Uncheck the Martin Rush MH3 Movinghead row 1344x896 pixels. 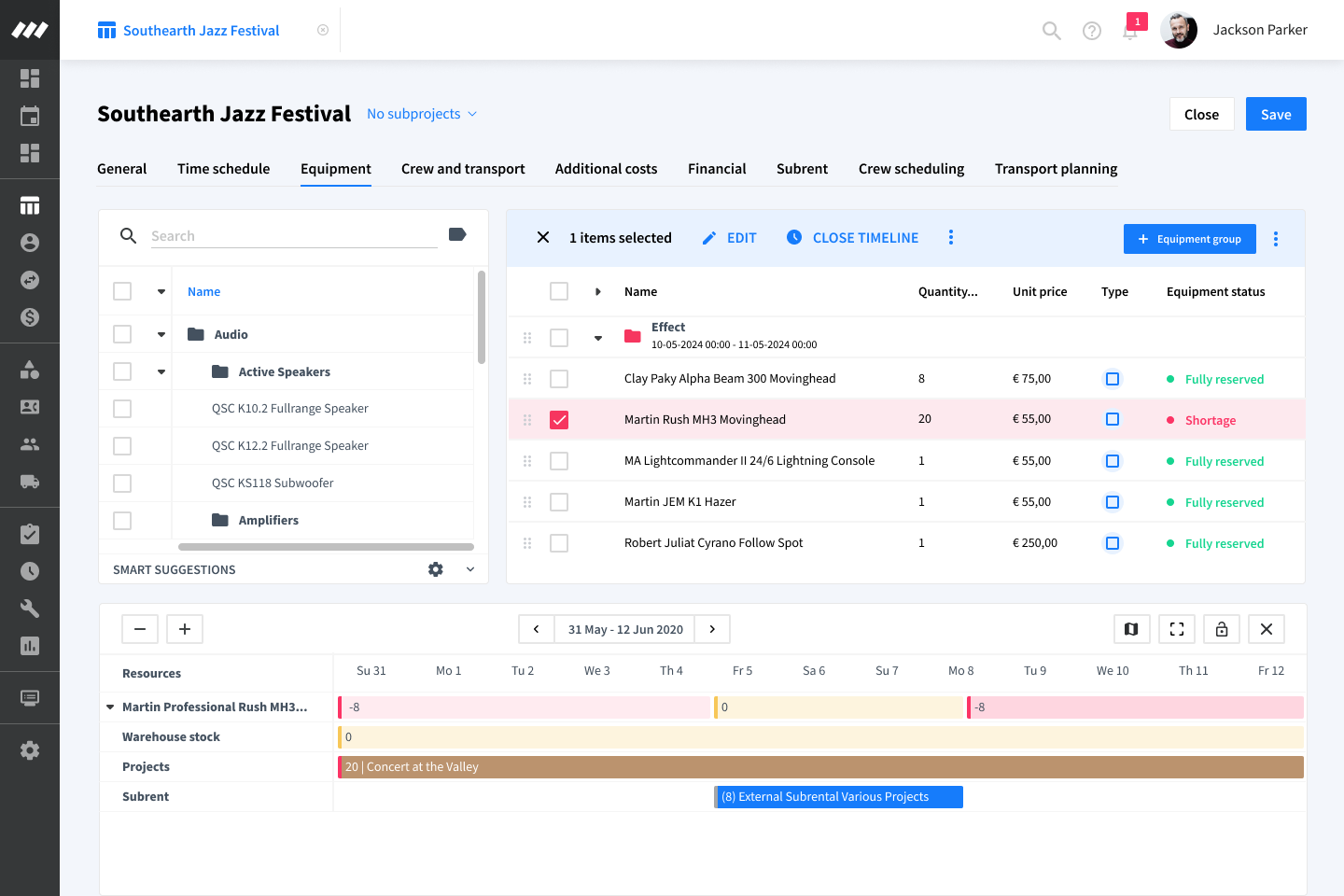(559, 420)
